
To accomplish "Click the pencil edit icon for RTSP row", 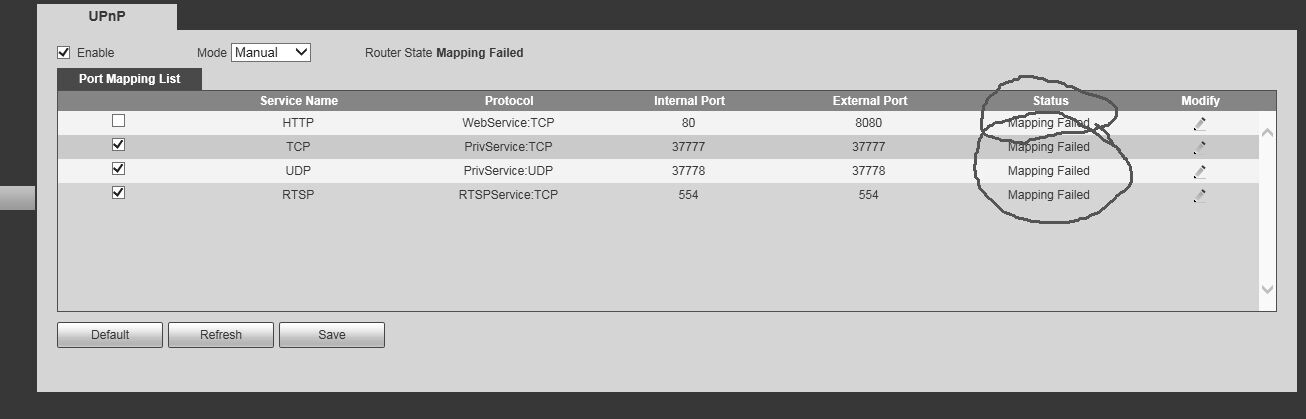I will pyautogui.click(x=1199, y=195).
